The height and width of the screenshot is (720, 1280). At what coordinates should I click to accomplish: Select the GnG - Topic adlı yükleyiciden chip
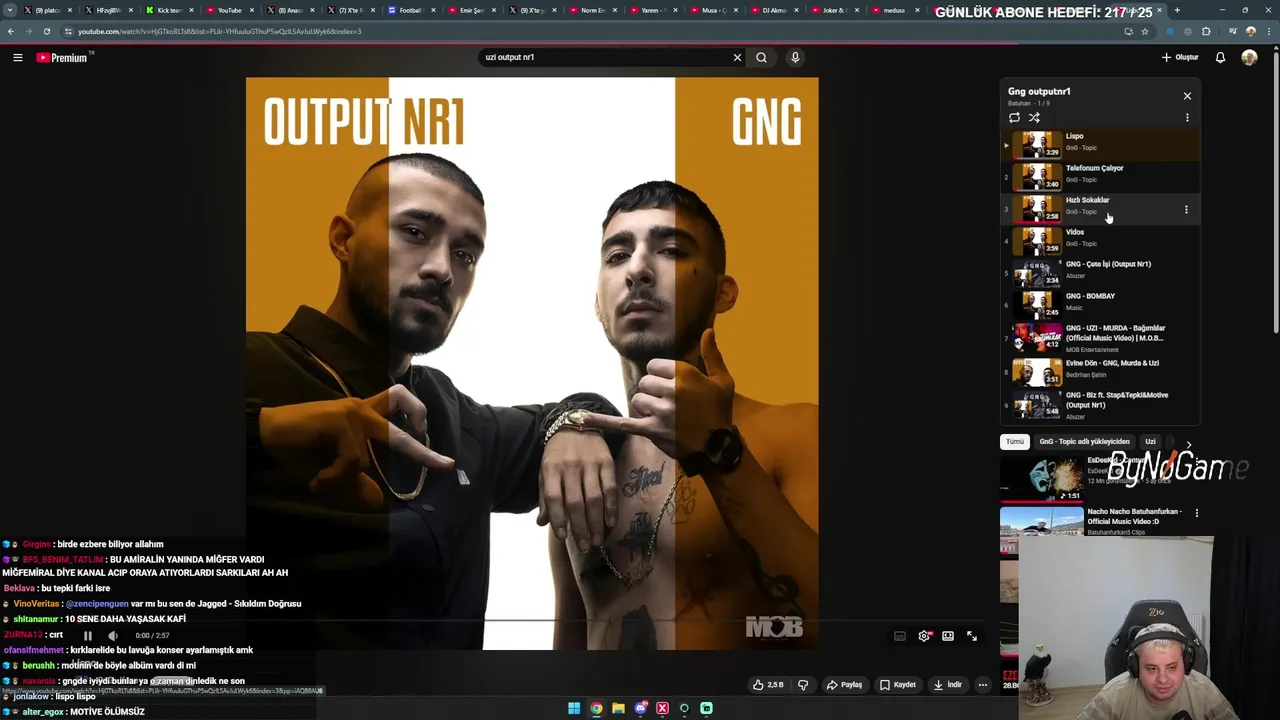click(1084, 442)
